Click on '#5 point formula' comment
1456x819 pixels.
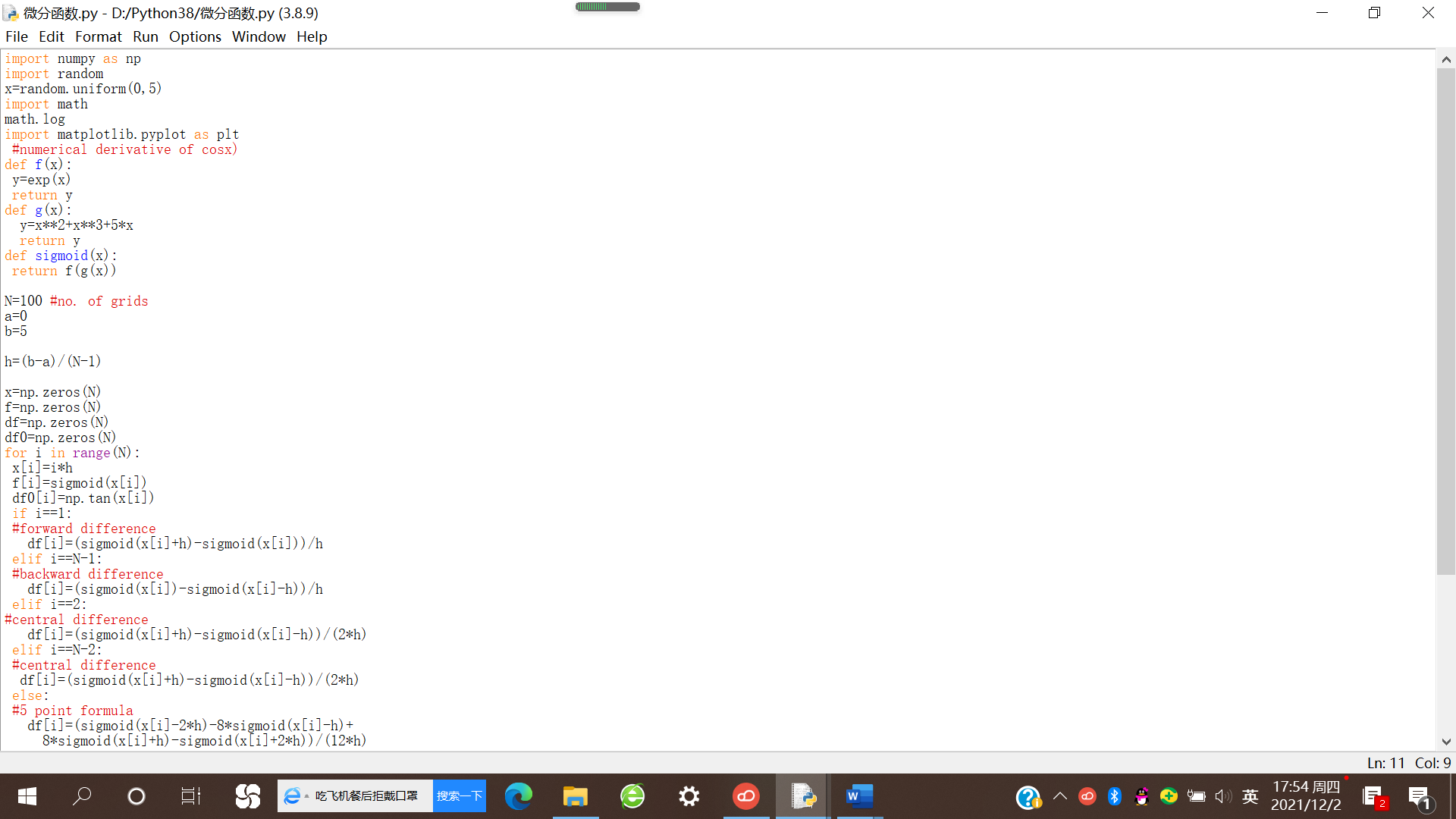point(72,711)
